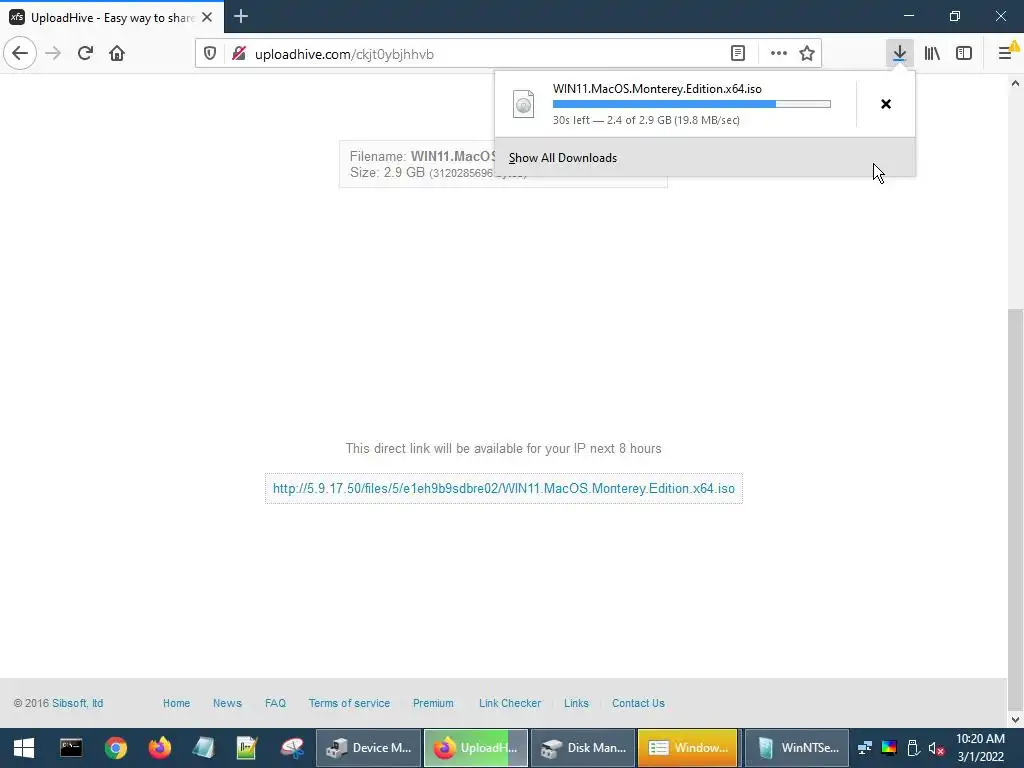The width and height of the screenshot is (1024, 768).
Task: Click the insecure connection lock icon
Action: 239,54
